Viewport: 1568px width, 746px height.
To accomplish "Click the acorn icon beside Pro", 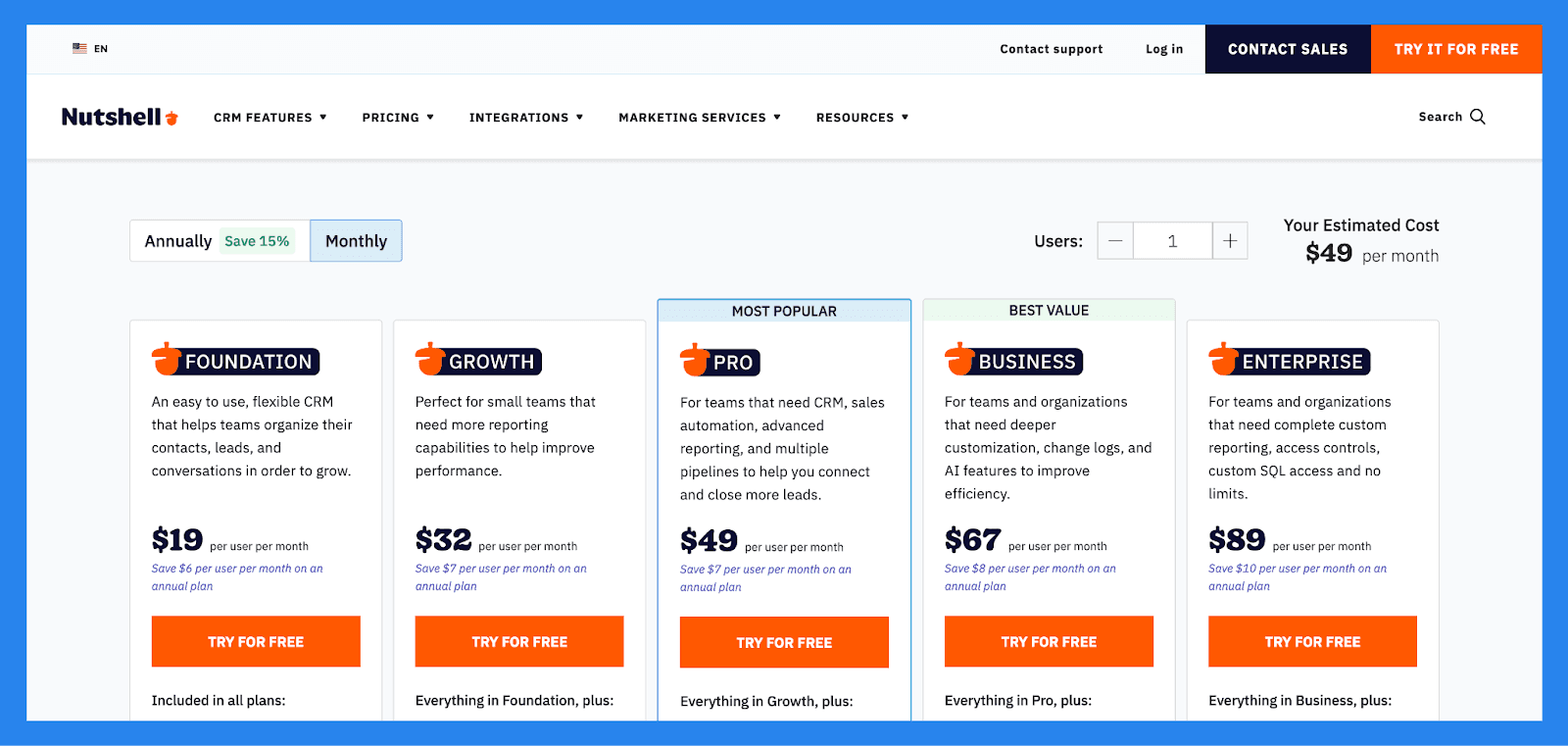I will pos(694,361).
